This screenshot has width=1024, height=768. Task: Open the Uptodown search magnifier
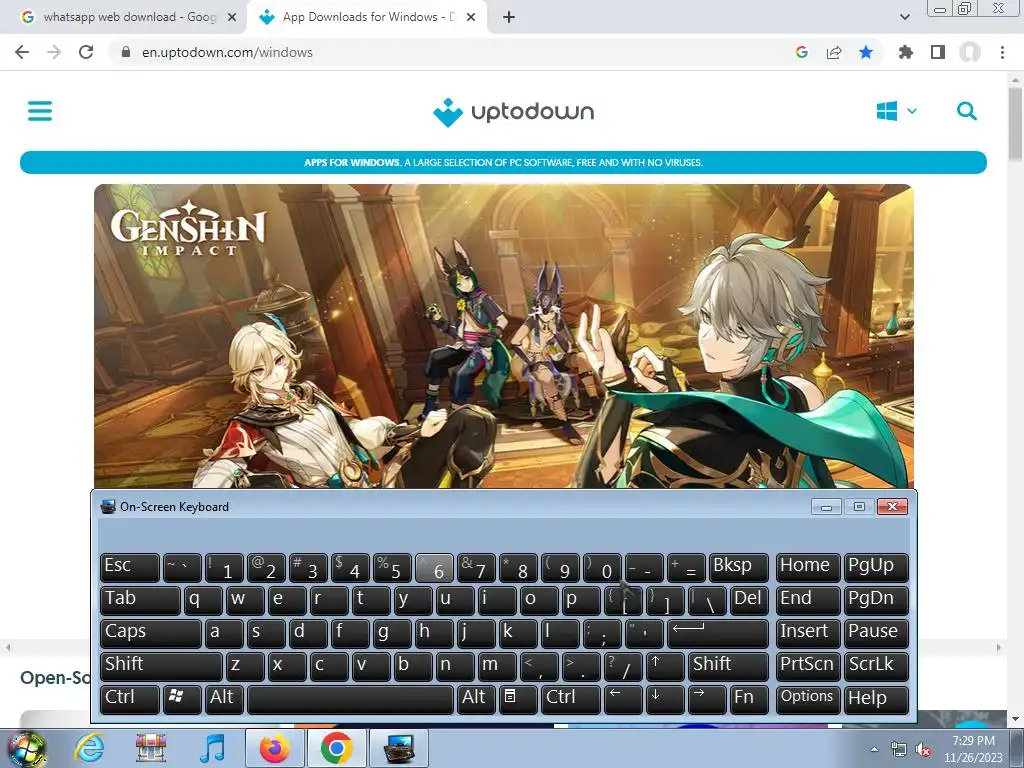pyautogui.click(x=967, y=111)
